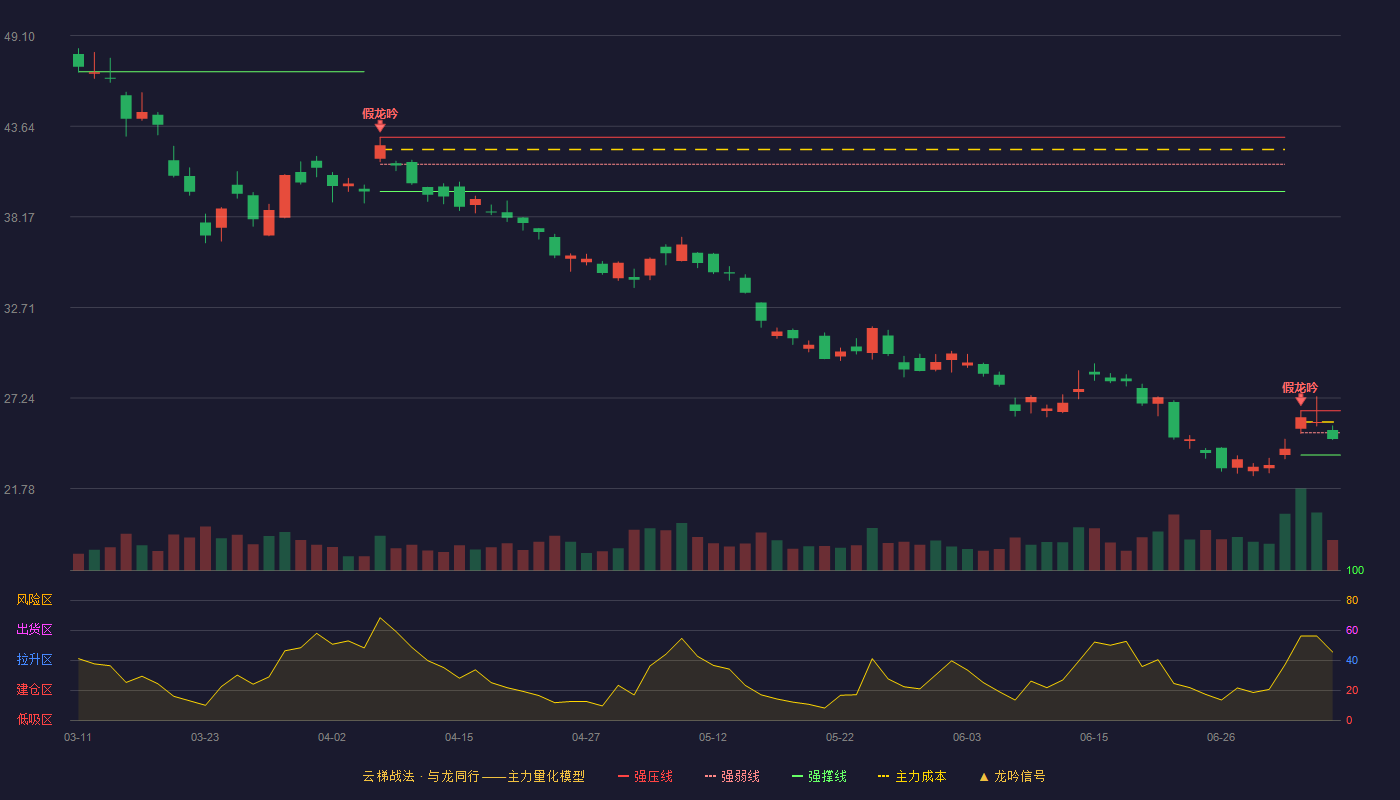Toggle the 强撑线 legend entry
Viewport: 1400px width, 800px height.
(x=819, y=776)
